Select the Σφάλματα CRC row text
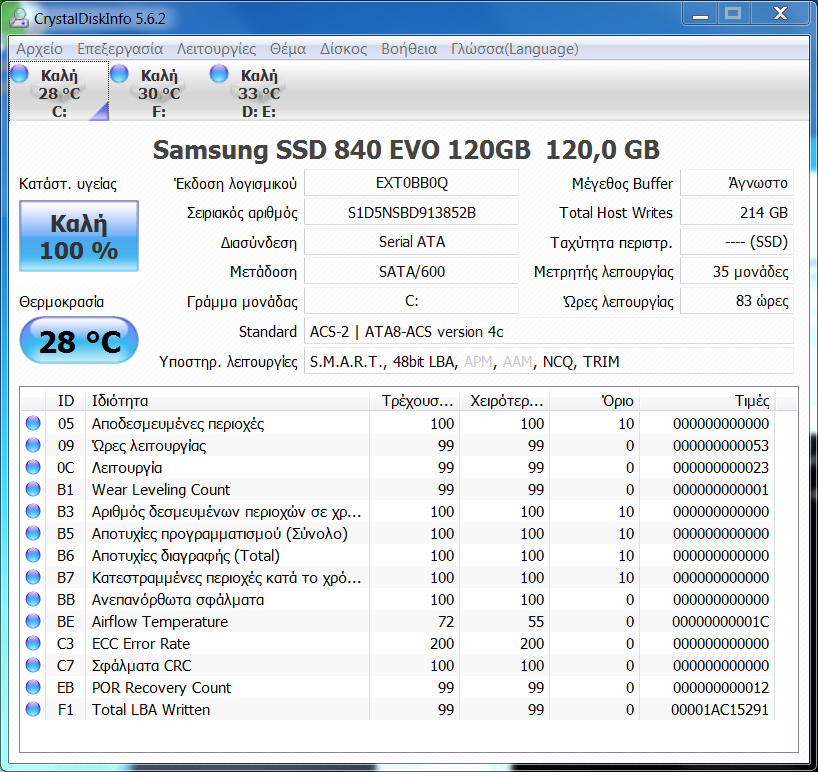 [x=141, y=666]
